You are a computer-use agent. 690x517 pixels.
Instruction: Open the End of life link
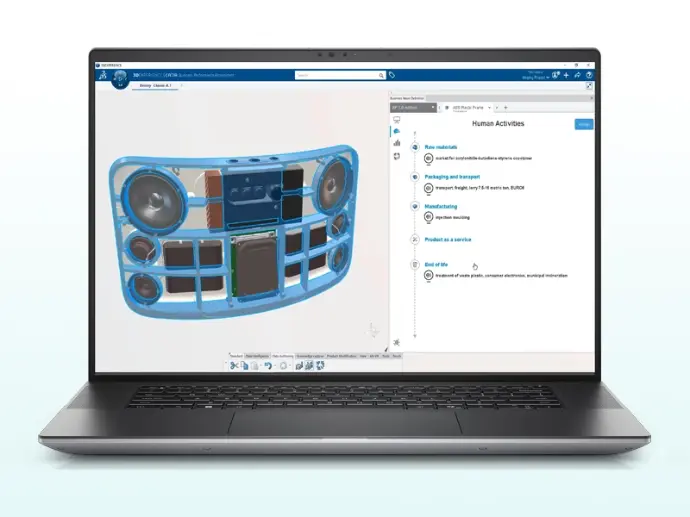[436, 264]
